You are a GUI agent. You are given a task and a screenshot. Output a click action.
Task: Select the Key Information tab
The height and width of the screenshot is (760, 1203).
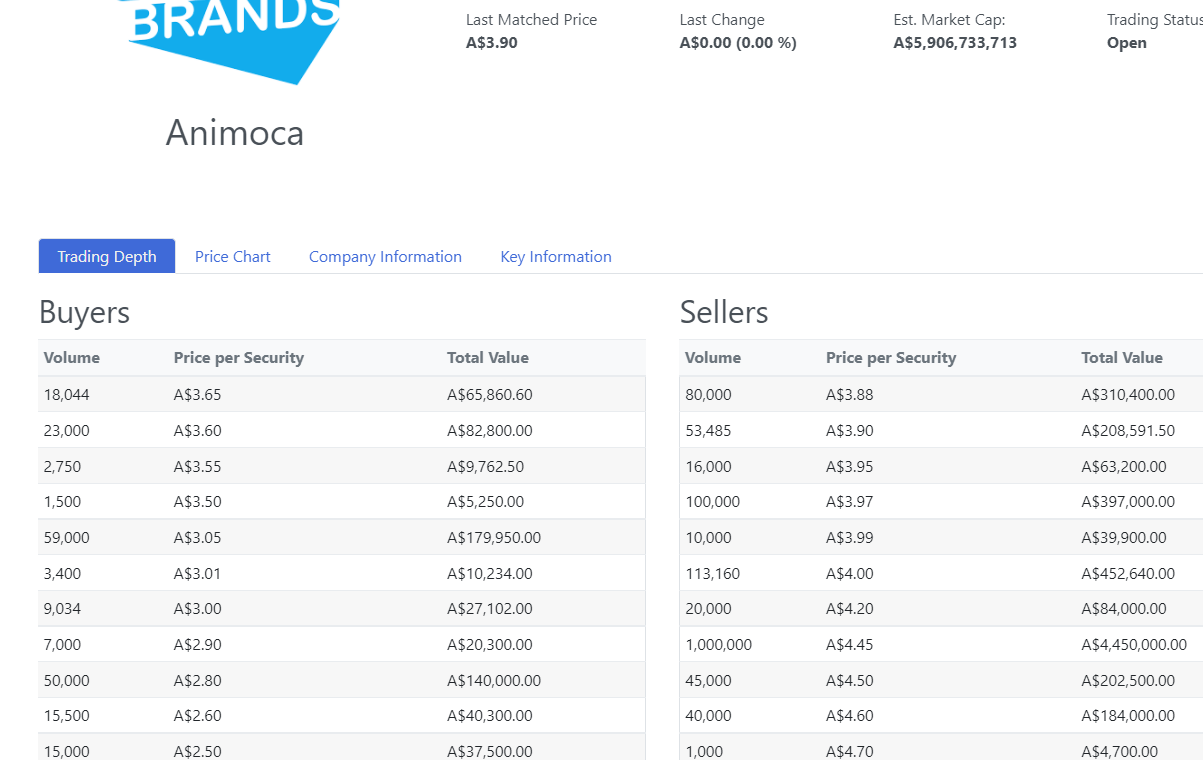click(x=556, y=257)
